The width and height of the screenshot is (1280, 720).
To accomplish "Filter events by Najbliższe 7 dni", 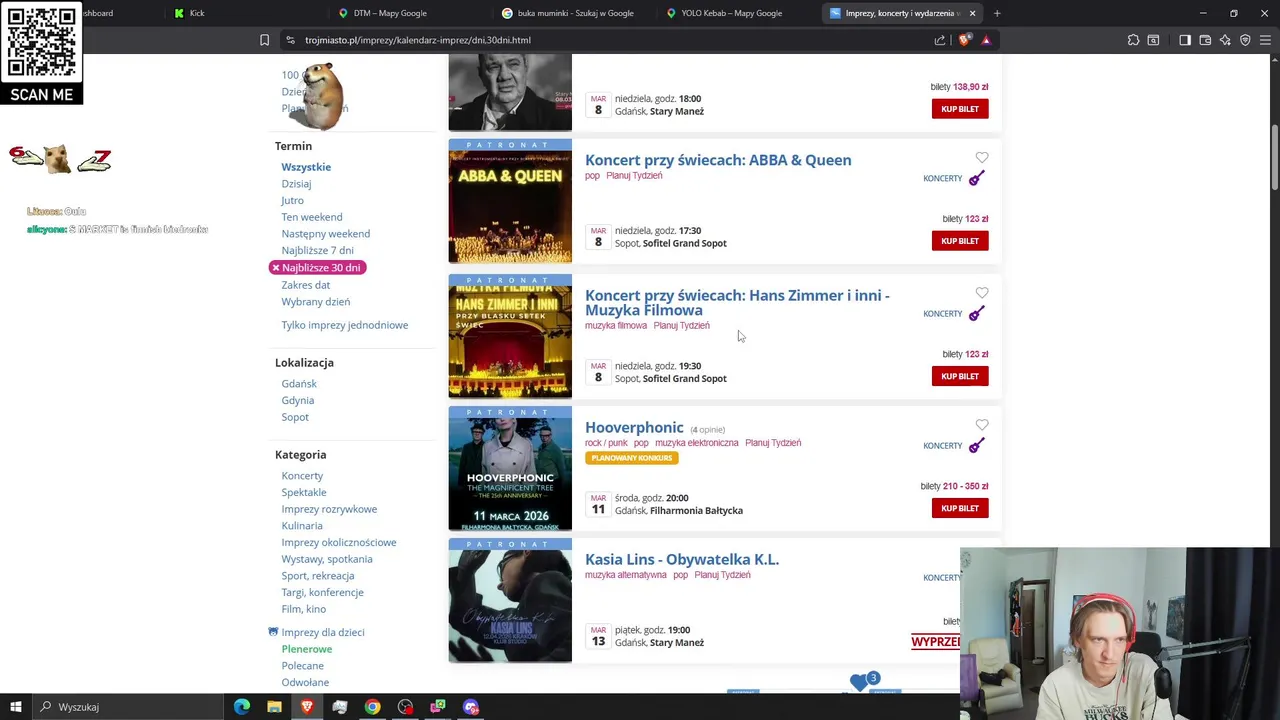I will tap(317, 250).
